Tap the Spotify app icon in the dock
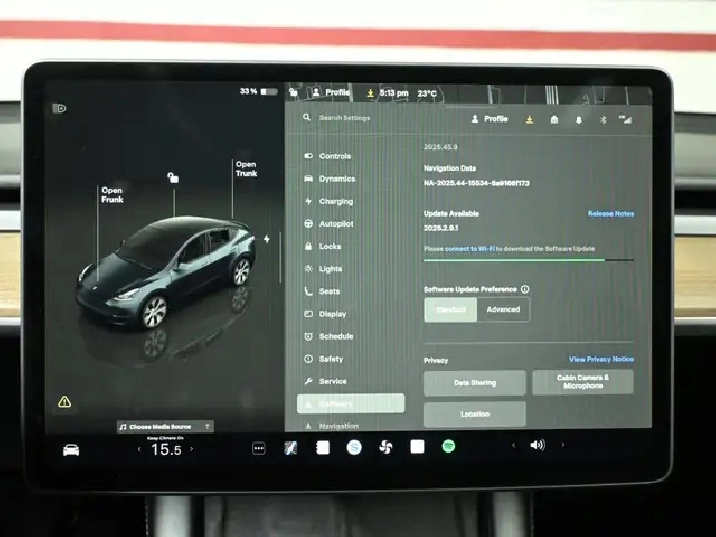 (x=449, y=447)
